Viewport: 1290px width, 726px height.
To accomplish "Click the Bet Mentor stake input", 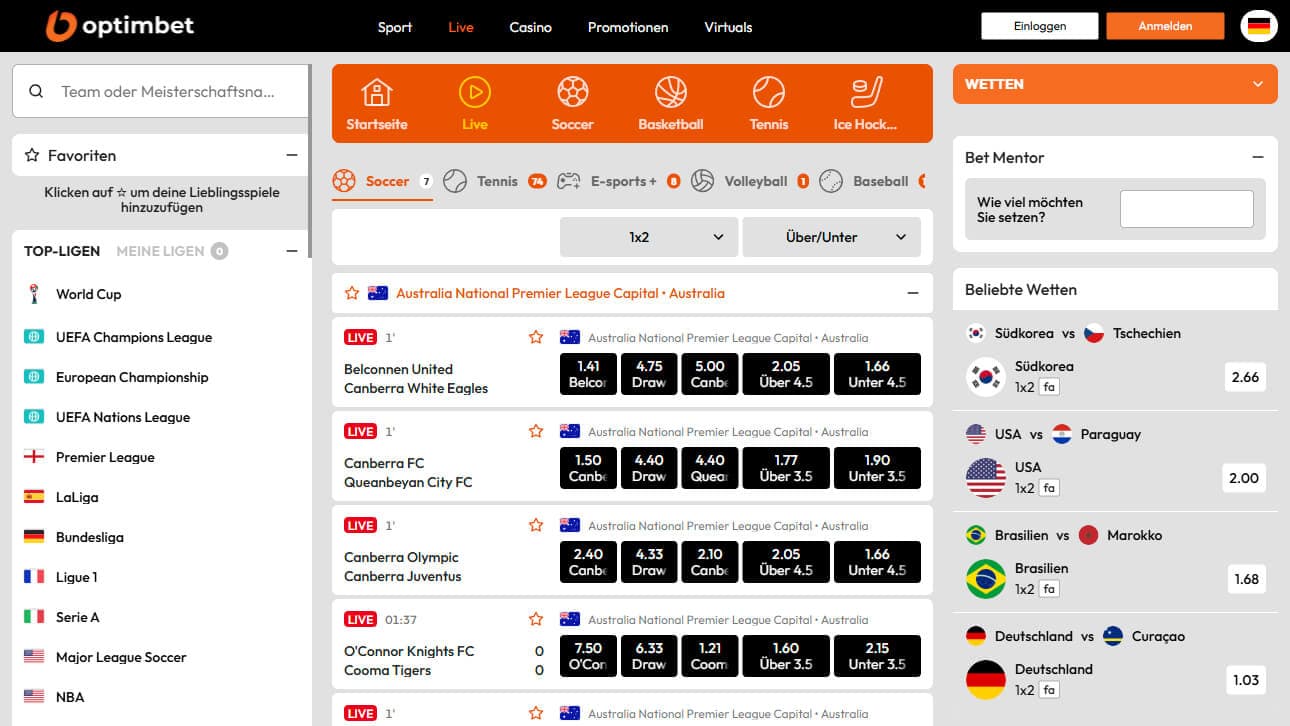I will click(x=1186, y=209).
